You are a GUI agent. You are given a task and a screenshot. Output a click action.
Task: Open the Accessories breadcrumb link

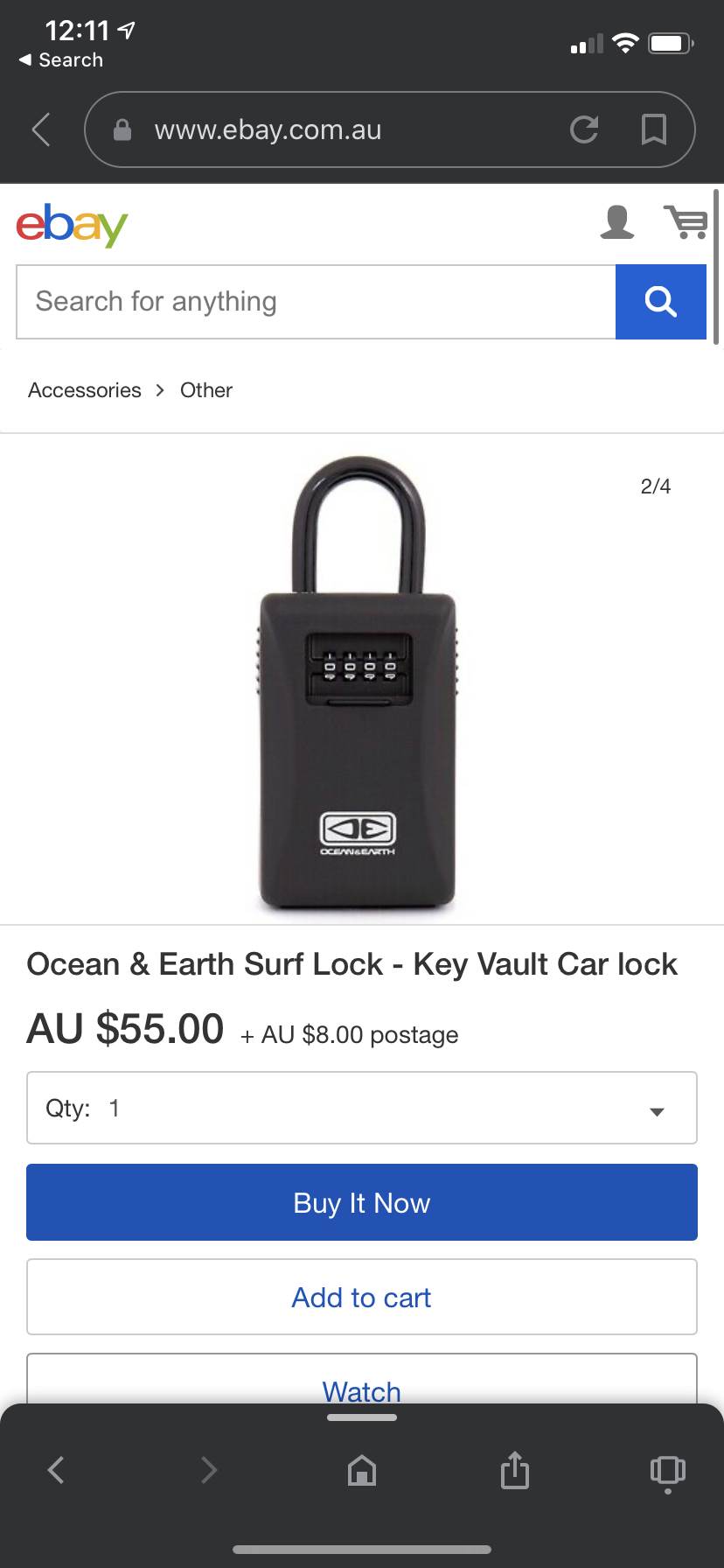(x=85, y=390)
